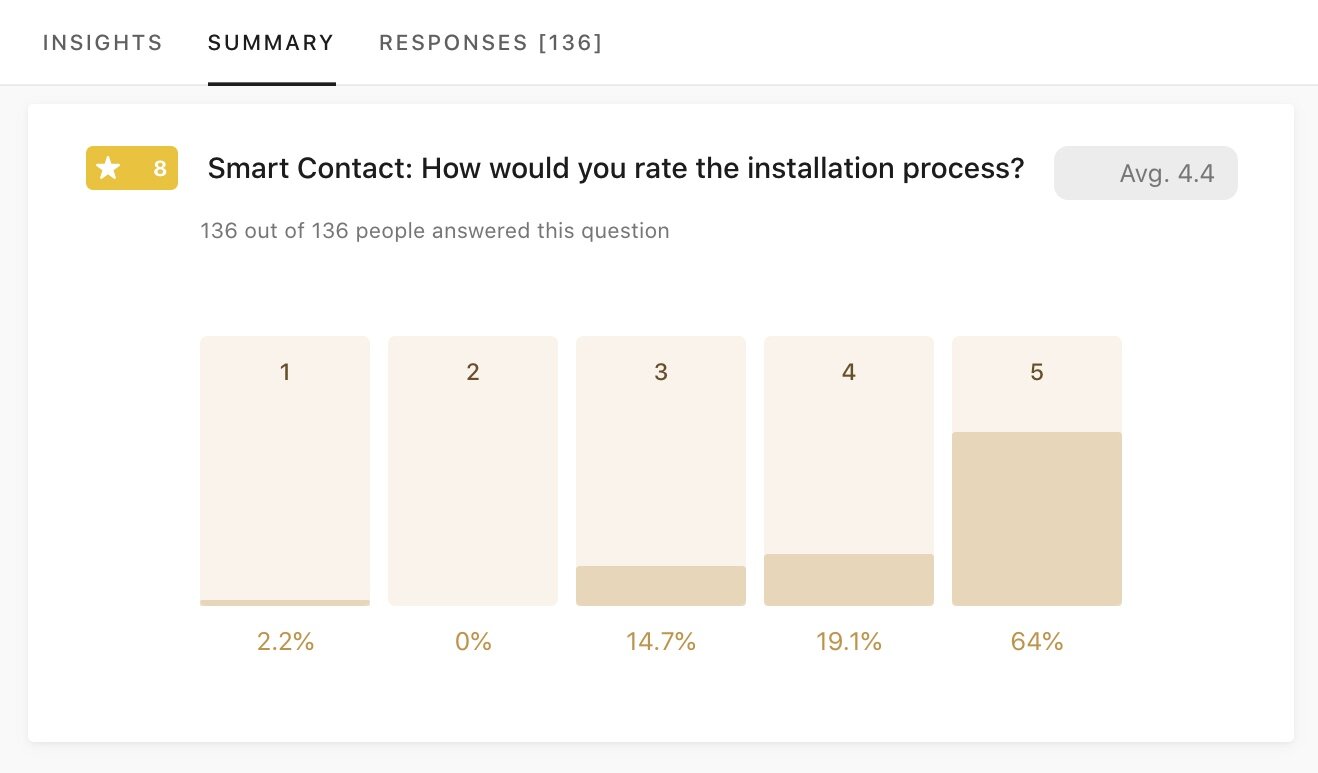Click the 0% percentage label
This screenshot has height=773, width=1318.
tap(473, 642)
